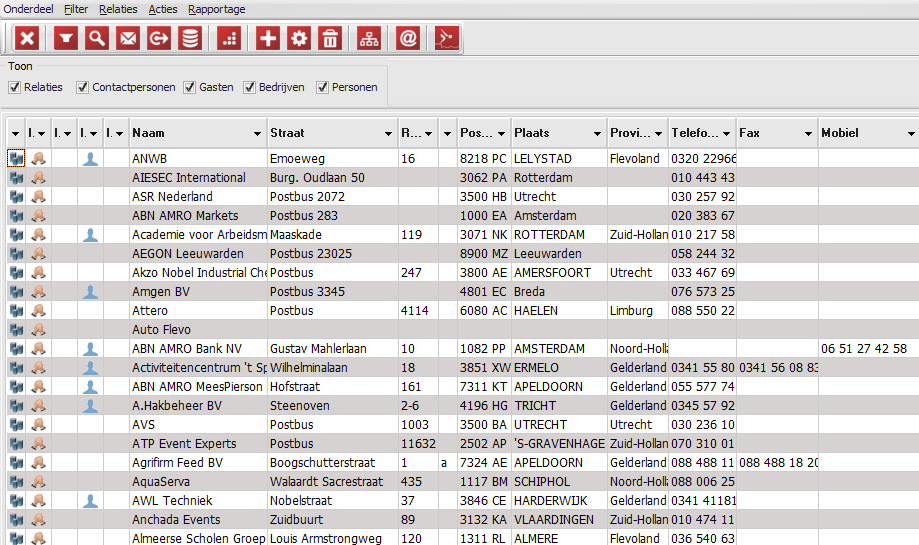Screen dimensions: 919x545
Task: Click the company icon in AquaServa row
Action: 16,482
